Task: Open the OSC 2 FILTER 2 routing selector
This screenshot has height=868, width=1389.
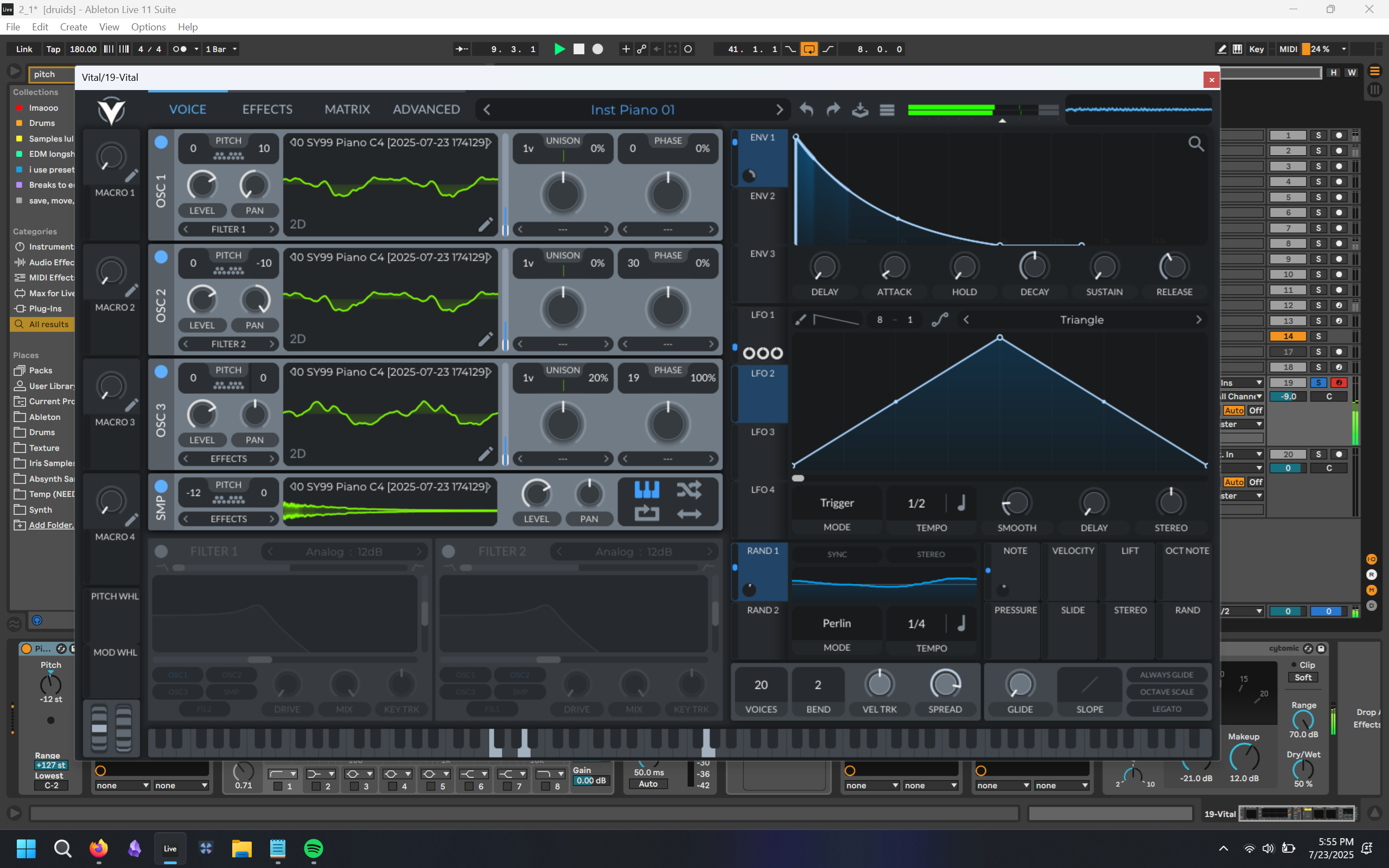Action: [228, 344]
